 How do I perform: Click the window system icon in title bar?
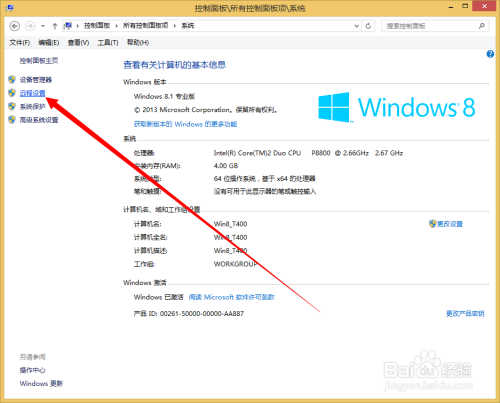click(9, 8)
